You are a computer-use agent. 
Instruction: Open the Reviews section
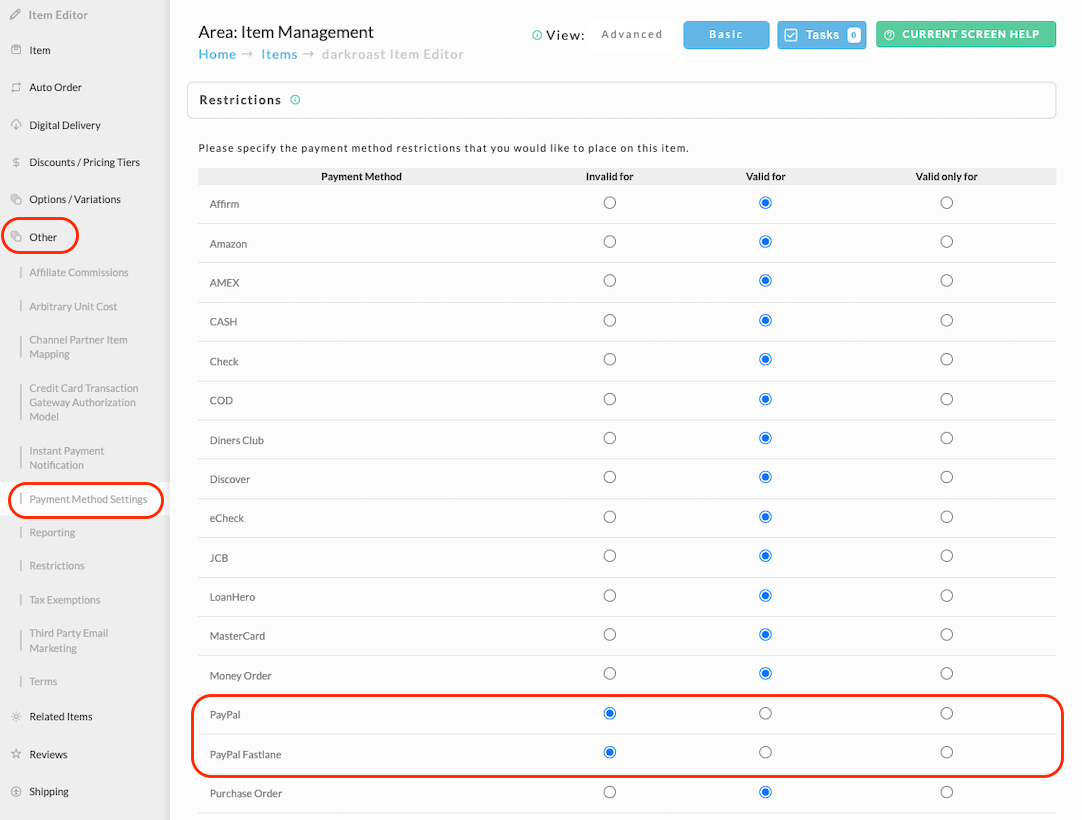click(x=48, y=754)
